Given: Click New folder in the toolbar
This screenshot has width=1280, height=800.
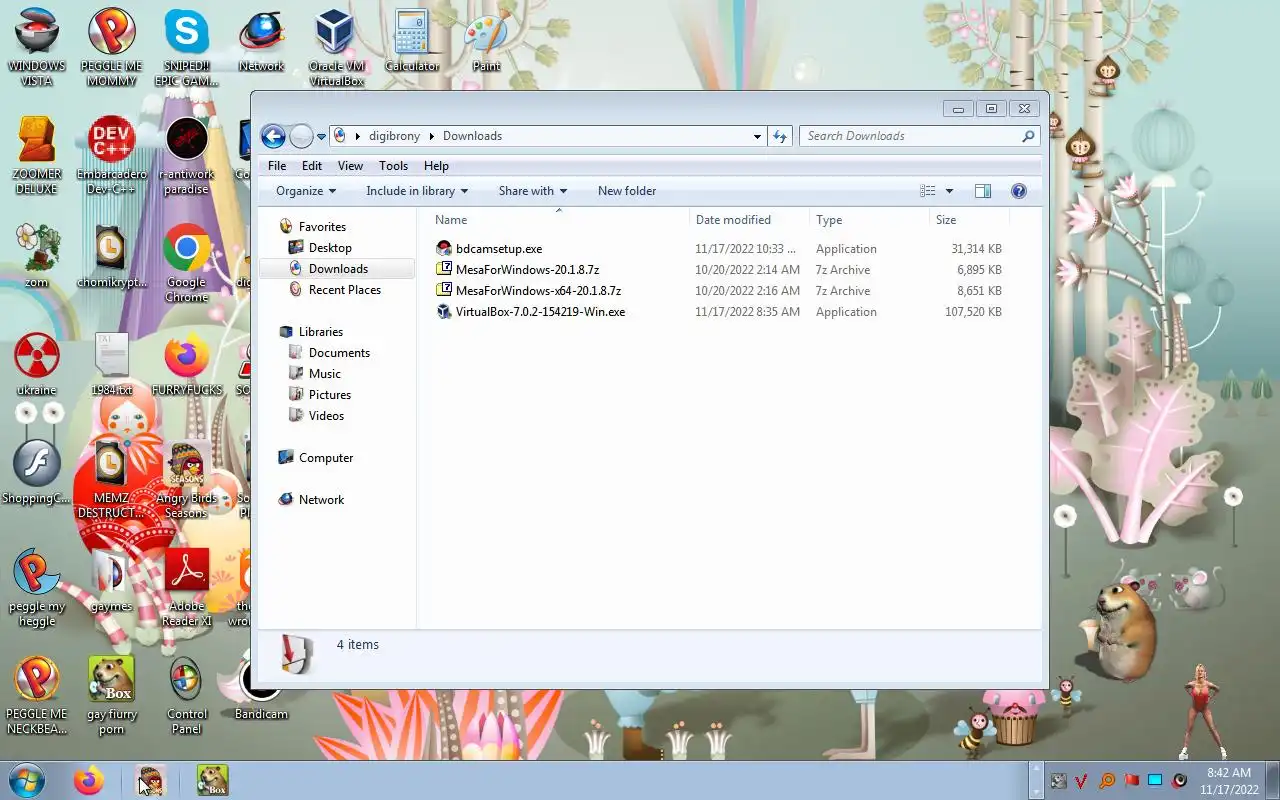Looking at the screenshot, I should click(x=627, y=191).
